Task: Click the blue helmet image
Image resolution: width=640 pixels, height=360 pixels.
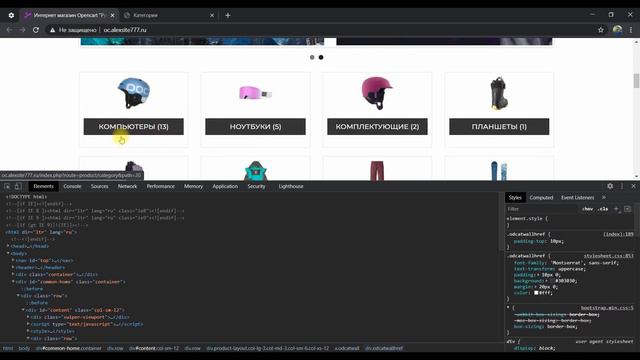Action: pyautogui.click(x=133, y=93)
